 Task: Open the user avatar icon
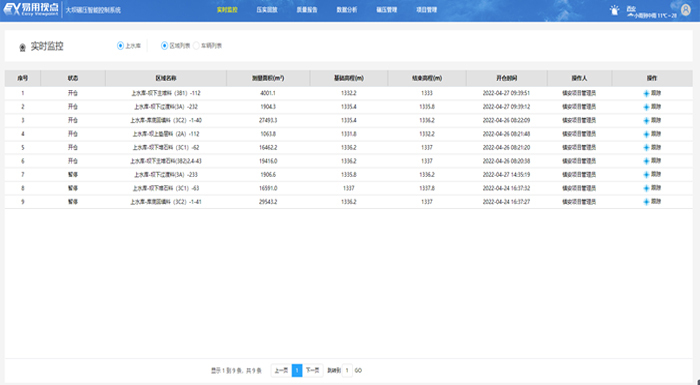pyautogui.click(x=686, y=10)
